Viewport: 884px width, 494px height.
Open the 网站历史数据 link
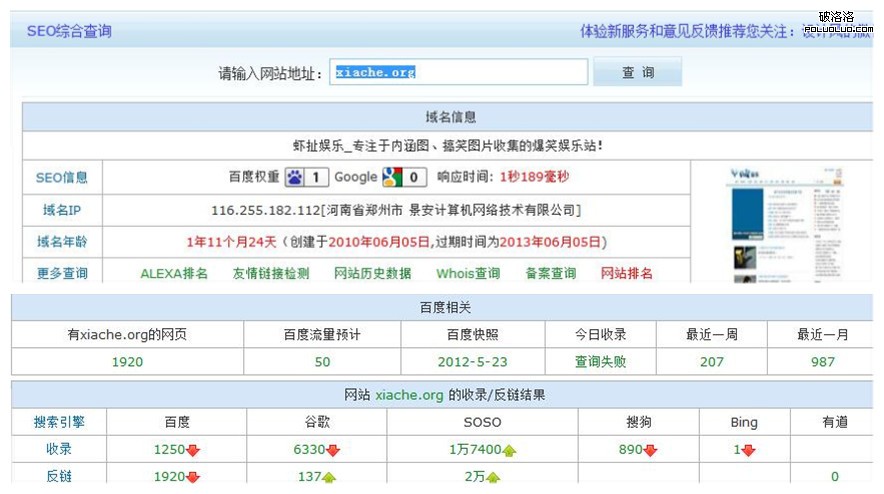pyautogui.click(x=372, y=273)
